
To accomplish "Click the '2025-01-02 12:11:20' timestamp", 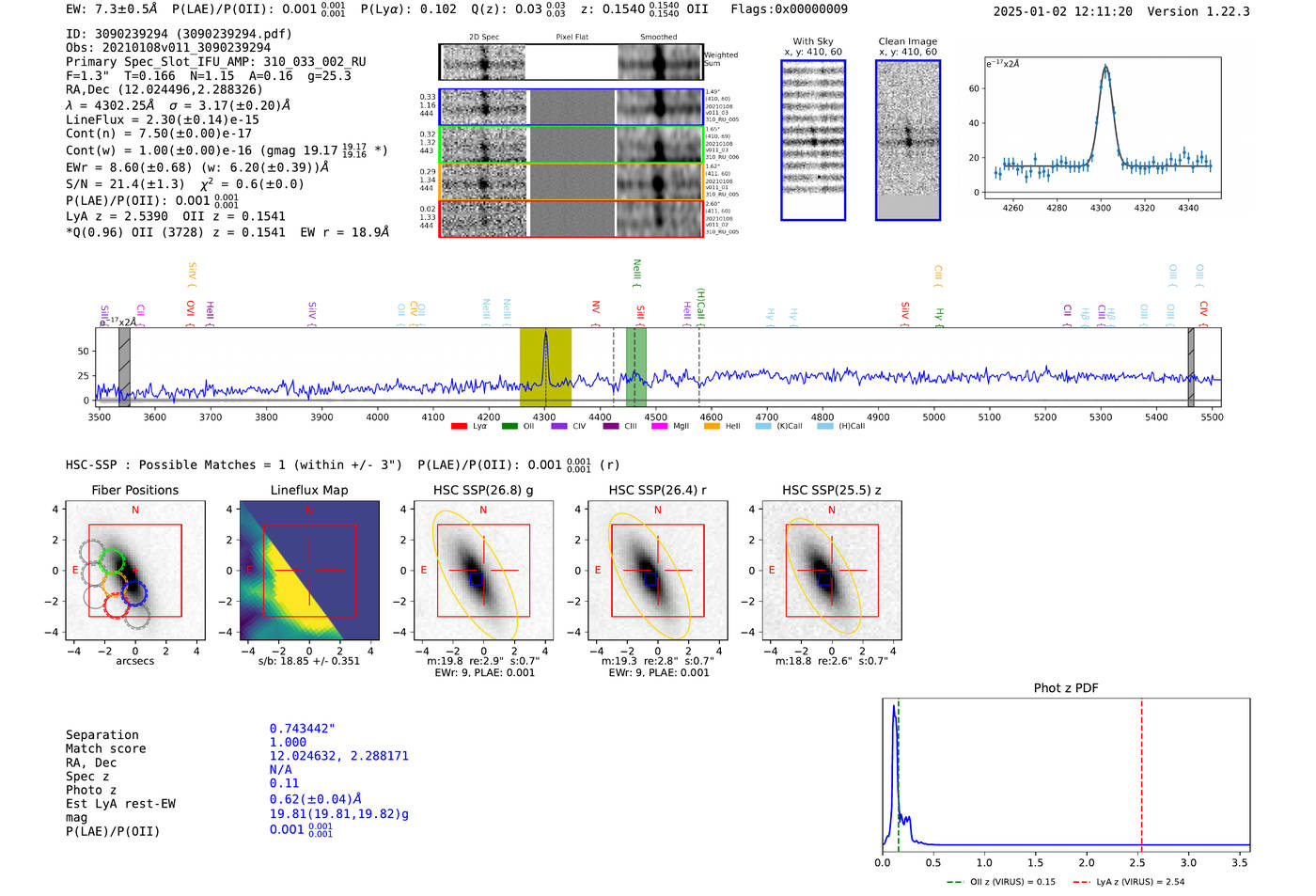I will 1063,11.
